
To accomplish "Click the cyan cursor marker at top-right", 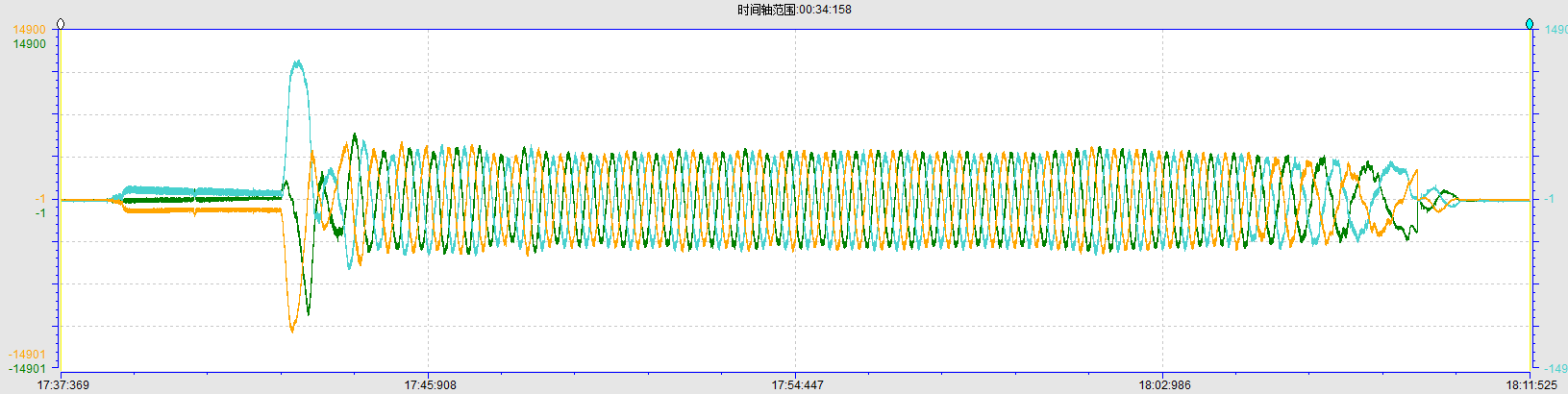I will pos(1530,24).
